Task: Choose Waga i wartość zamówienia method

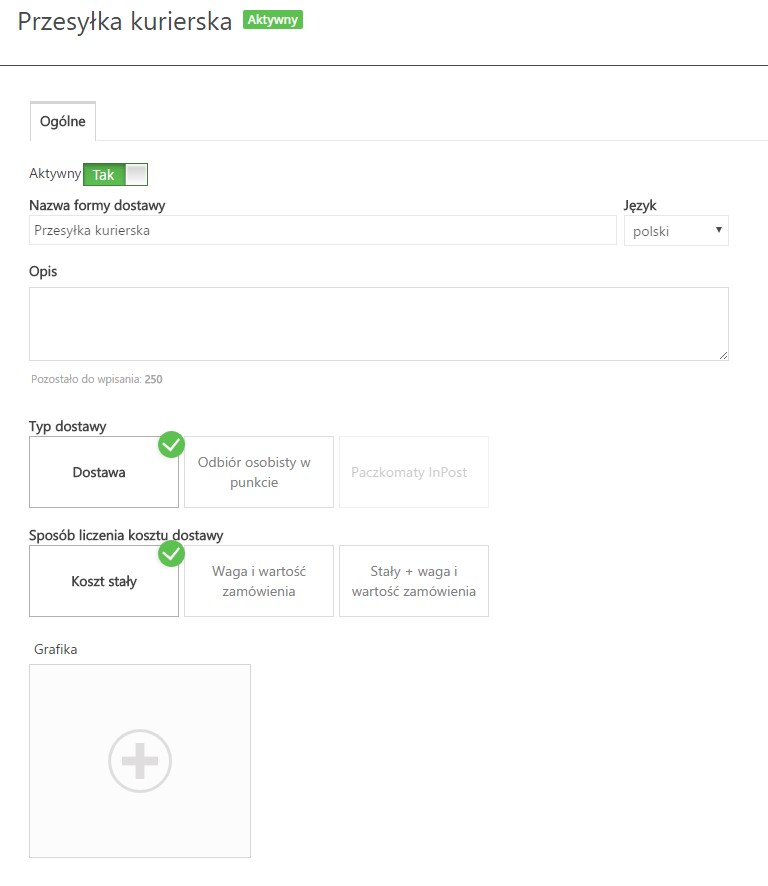Action: [x=259, y=581]
